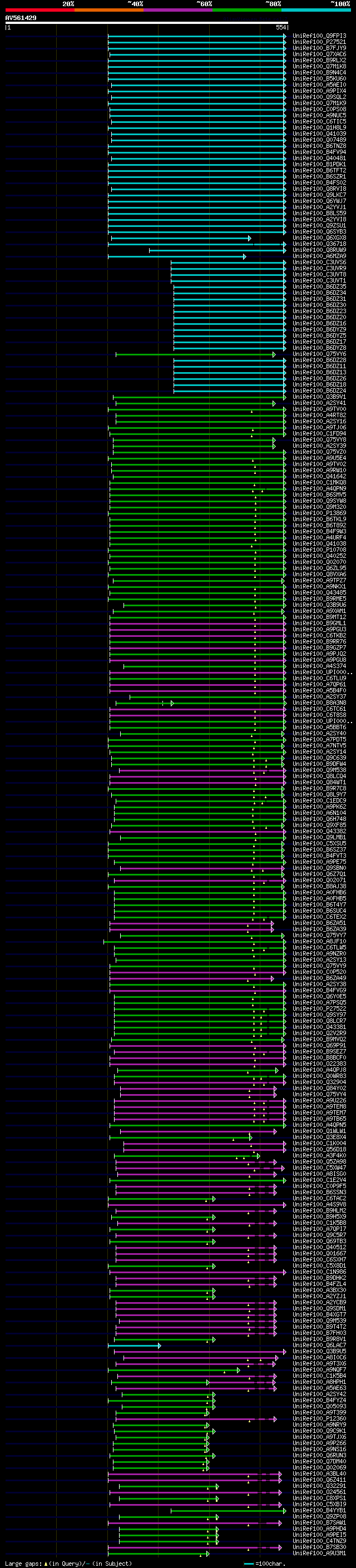Click label UniRef100_P10708

pos(319,550)
